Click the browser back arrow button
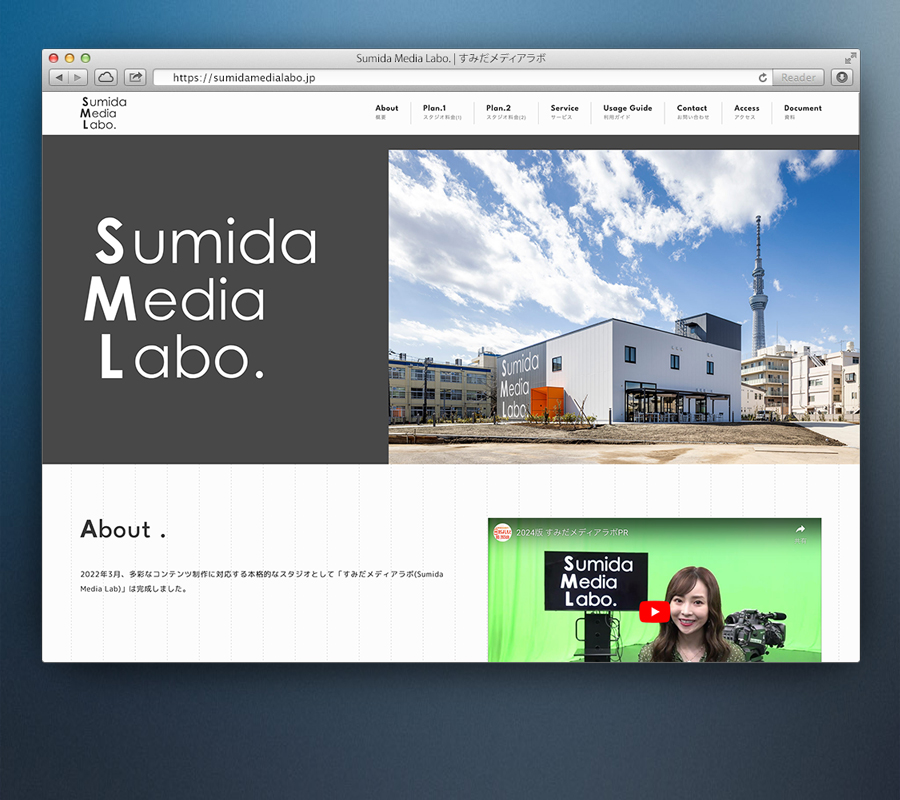Screen dimensions: 900x800 click(x=59, y=77)
